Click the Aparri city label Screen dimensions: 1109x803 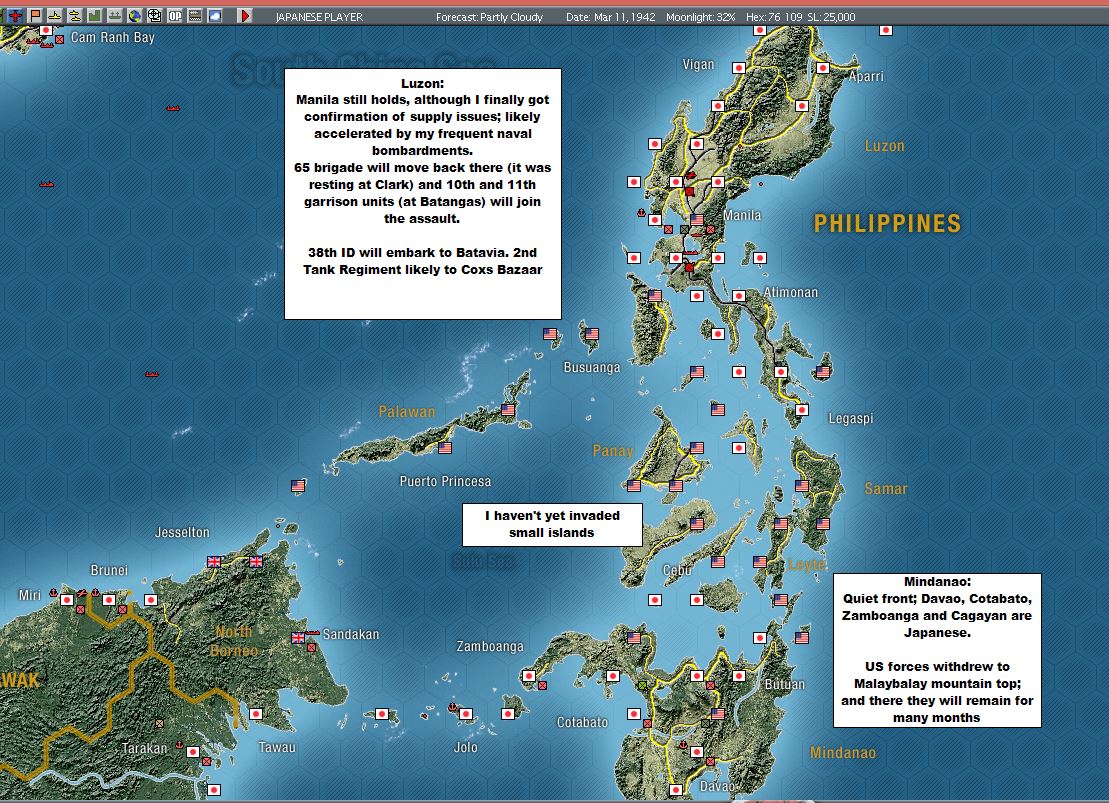pos(866,76)
